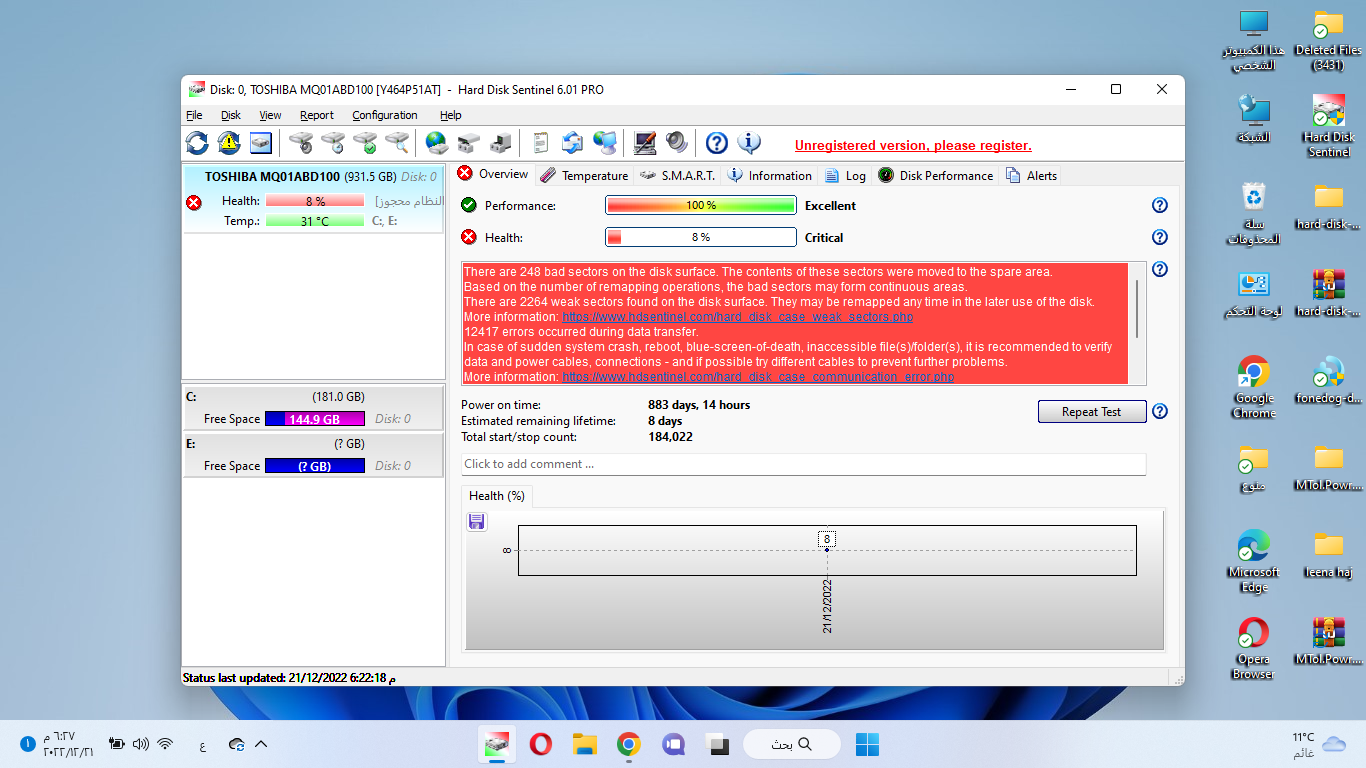The width and height of the screenshot is (1366, 768).
Task: Click the speaker sound toolbar icon
Action: (677, 143)
